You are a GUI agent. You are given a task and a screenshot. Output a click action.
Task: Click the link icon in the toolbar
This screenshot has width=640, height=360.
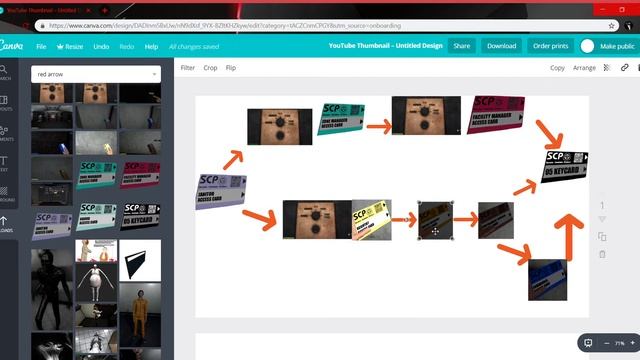coord(624,67)
